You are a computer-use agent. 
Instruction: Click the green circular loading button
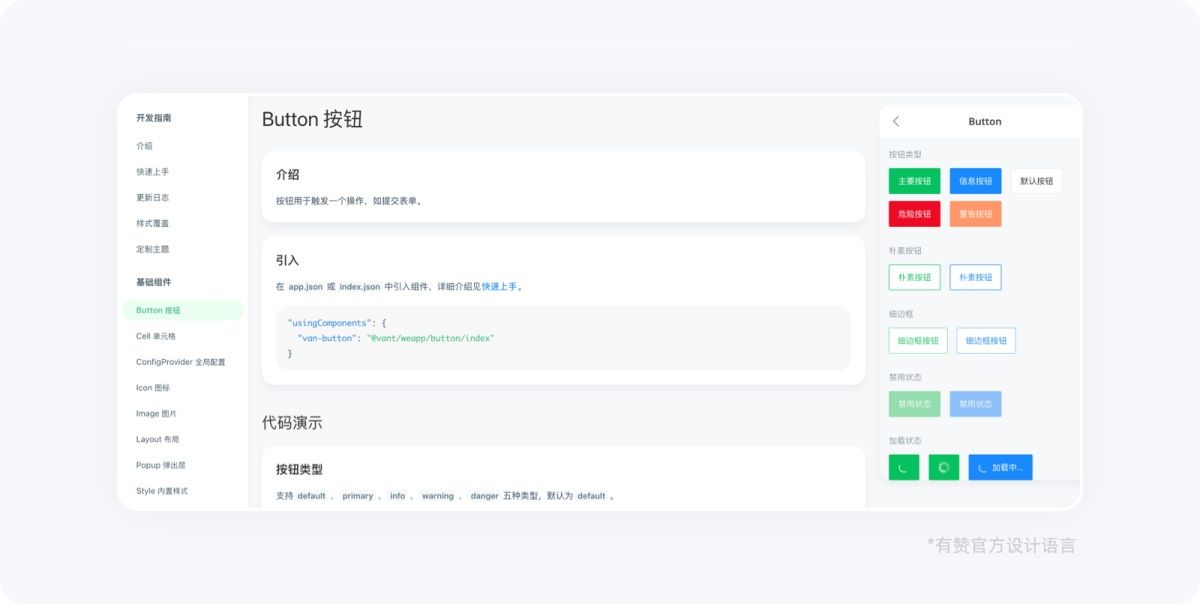(x=904, y=467)
